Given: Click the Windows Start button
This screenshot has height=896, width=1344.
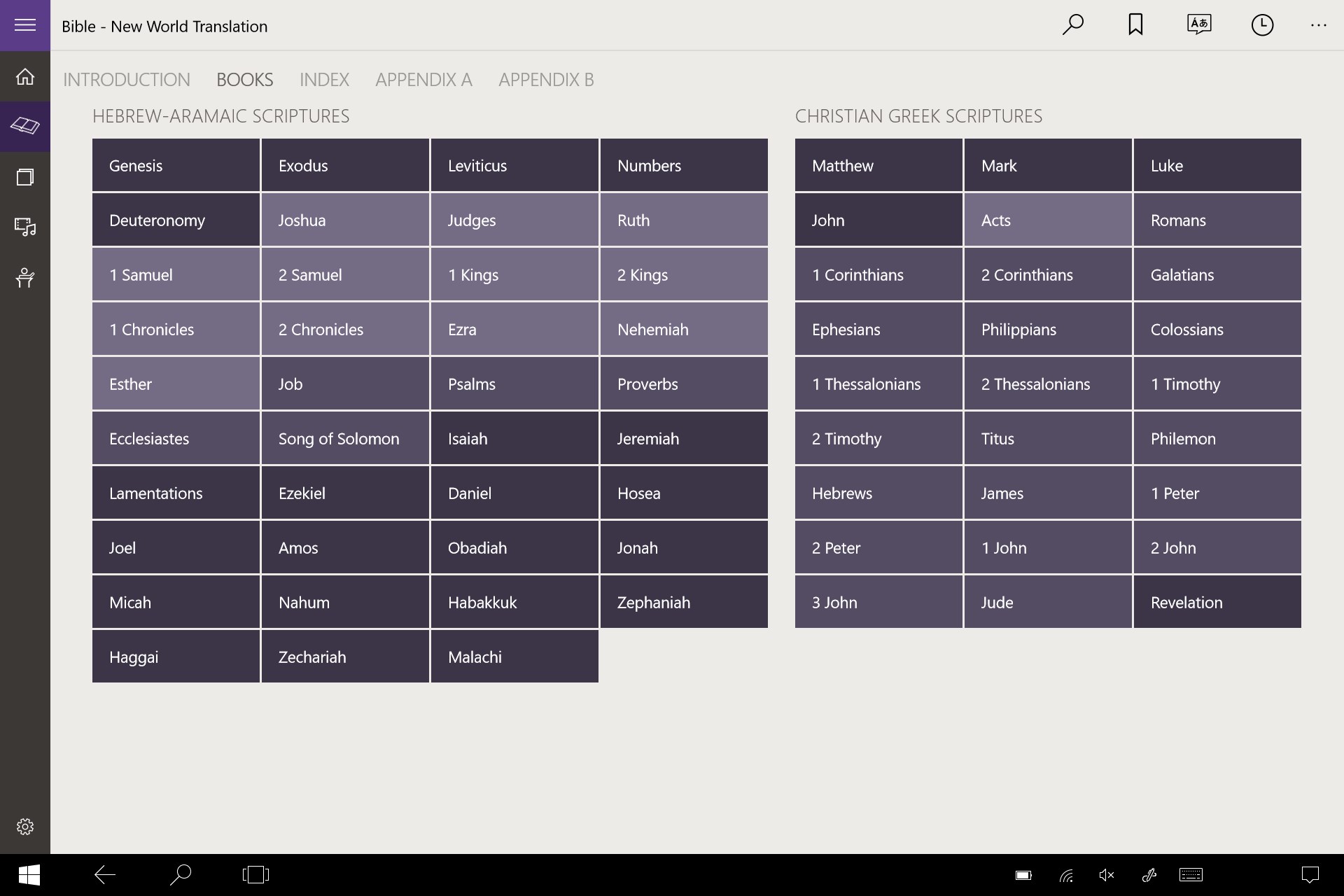Looking at the screenshot, I should coord(29,874).
